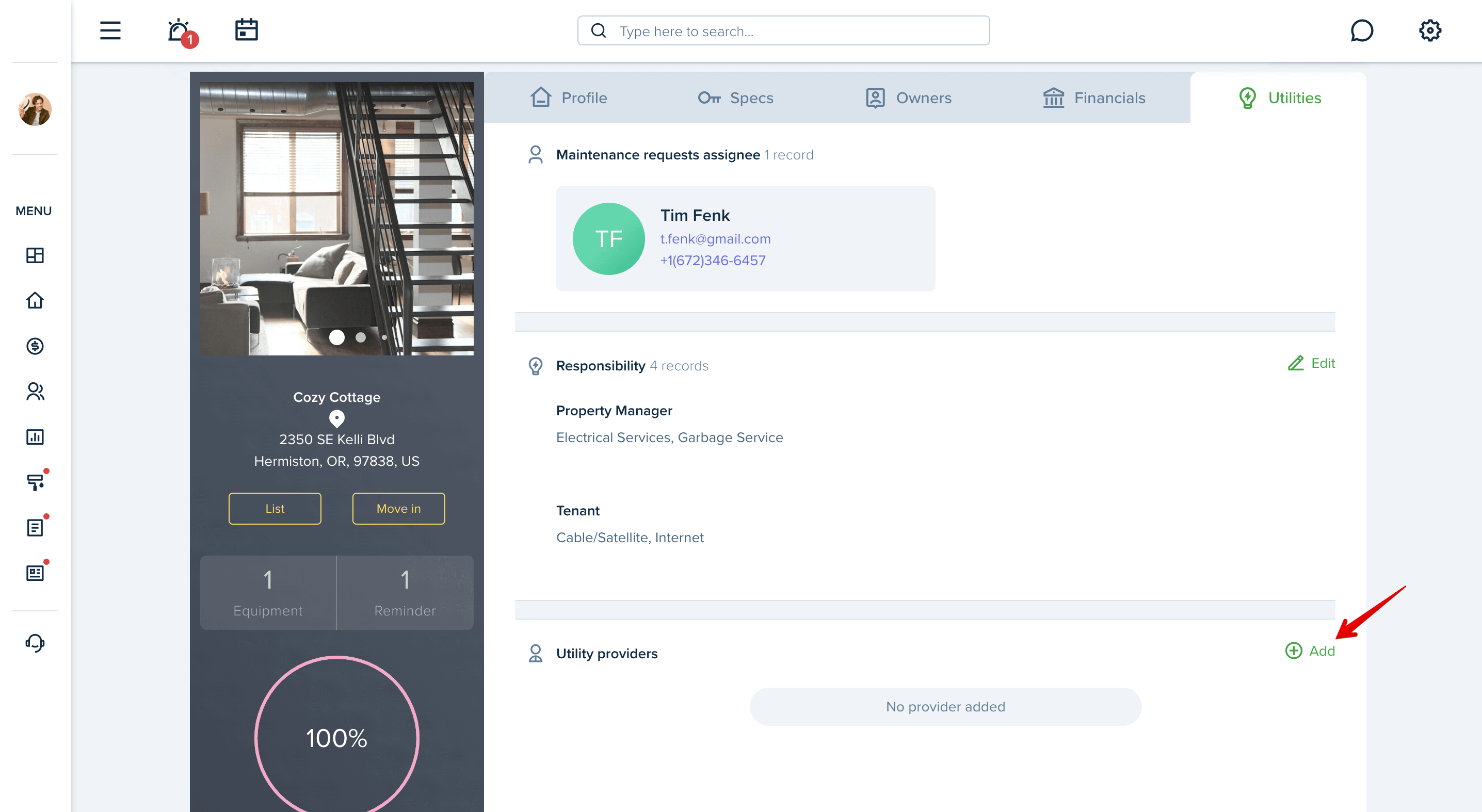1482x812 pixels.
Task: Click Property Manager heading
Action: 614,411
